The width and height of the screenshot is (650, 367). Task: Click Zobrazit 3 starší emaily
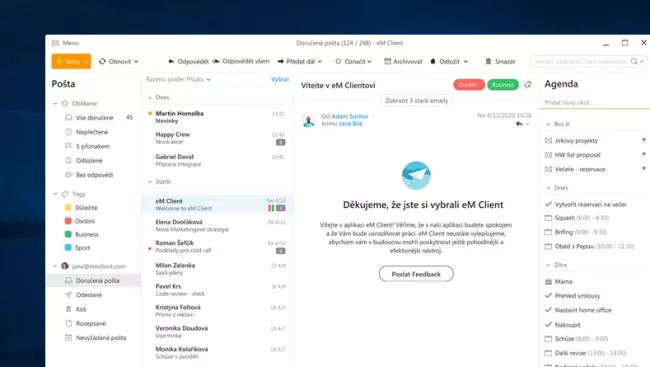[x=416, y=101]
